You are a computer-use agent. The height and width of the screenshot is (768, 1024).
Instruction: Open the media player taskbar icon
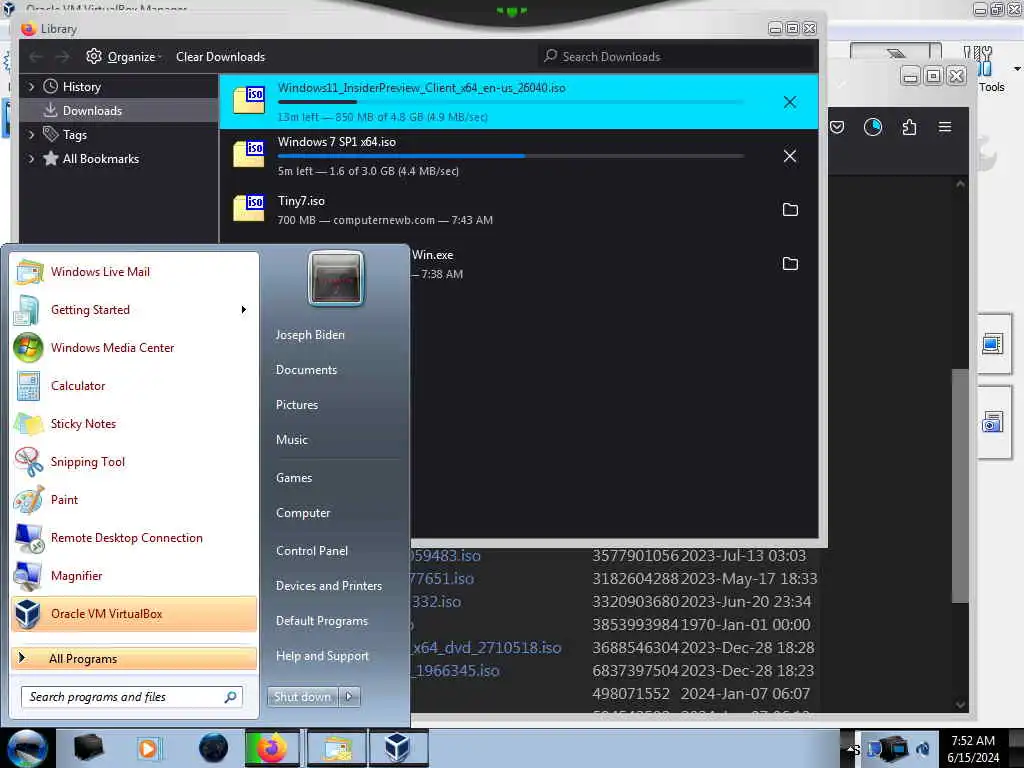click(x=148, y=748)
